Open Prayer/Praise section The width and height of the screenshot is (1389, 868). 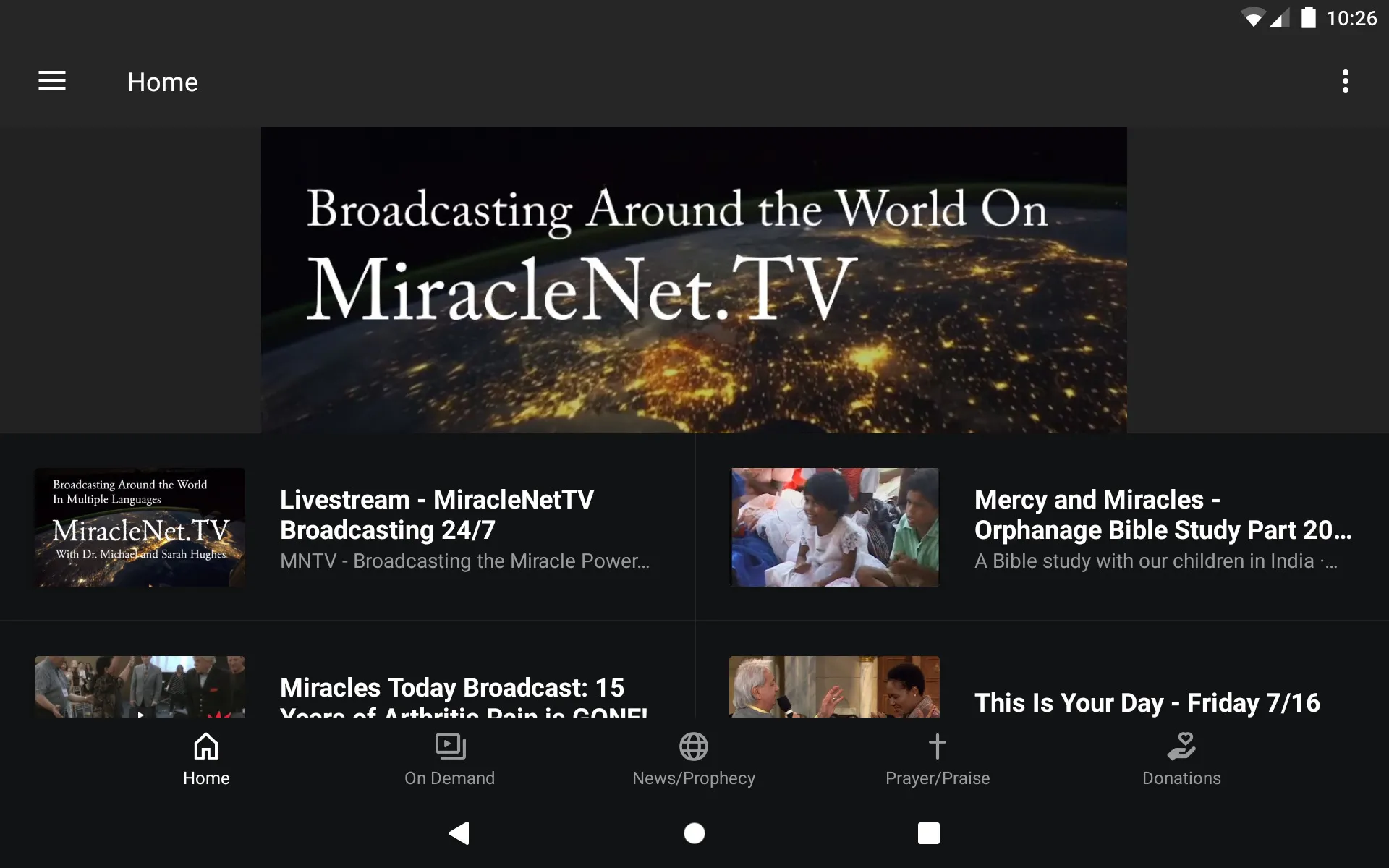(x=937, y=759)
